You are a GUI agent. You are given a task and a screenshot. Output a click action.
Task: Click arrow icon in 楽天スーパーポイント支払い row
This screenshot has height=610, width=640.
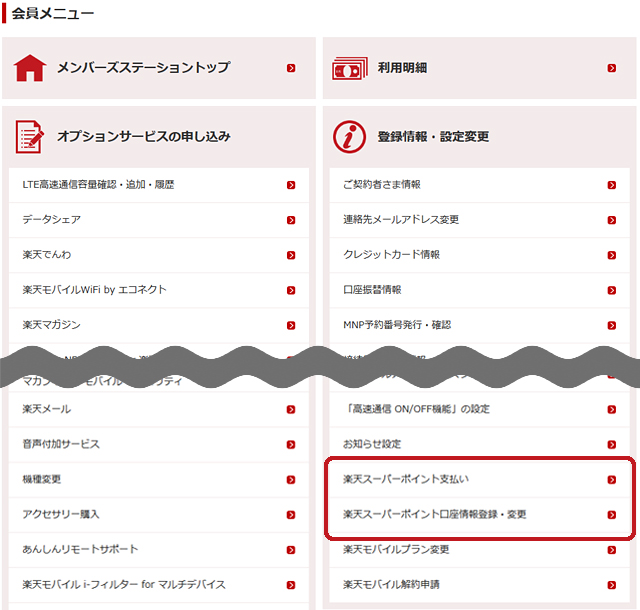[611, 480]
